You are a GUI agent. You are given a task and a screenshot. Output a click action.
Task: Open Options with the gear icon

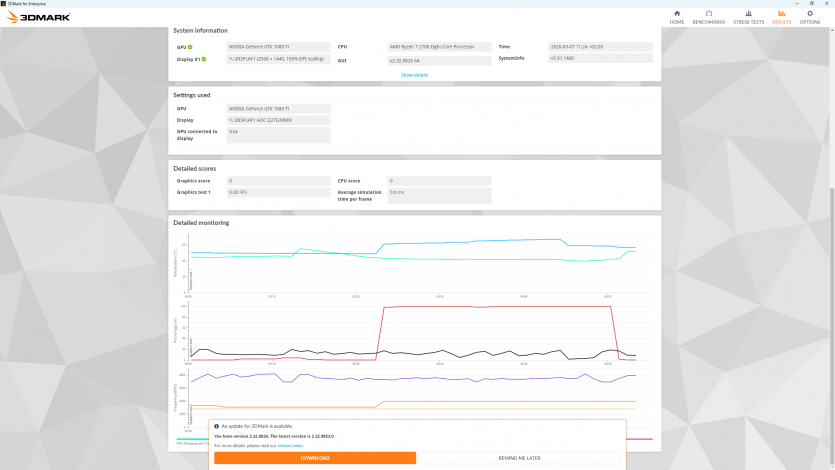pos(809,13)
